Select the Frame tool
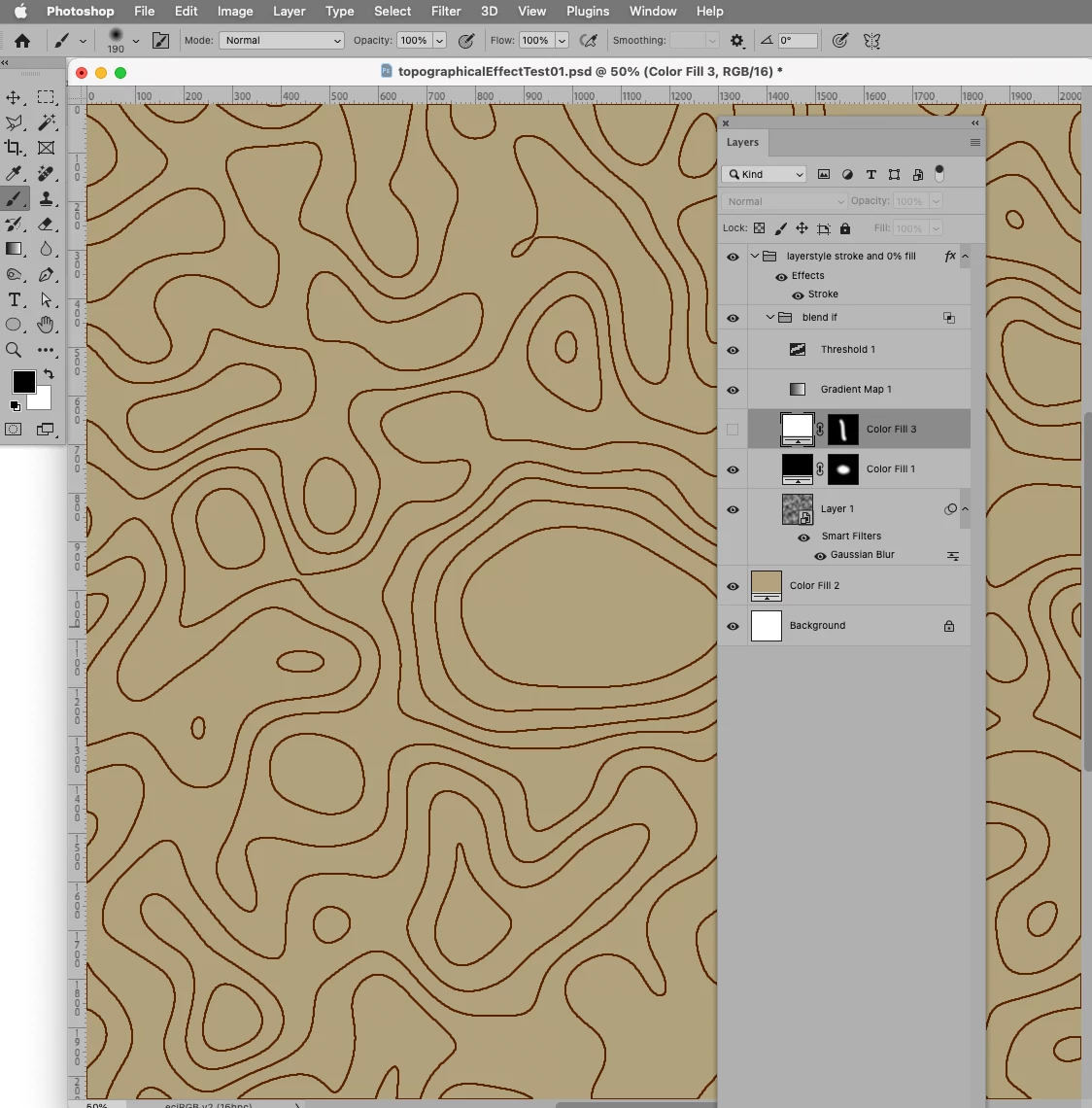The width and height of the screenshot is (1092, 1108). click(46, 148)
